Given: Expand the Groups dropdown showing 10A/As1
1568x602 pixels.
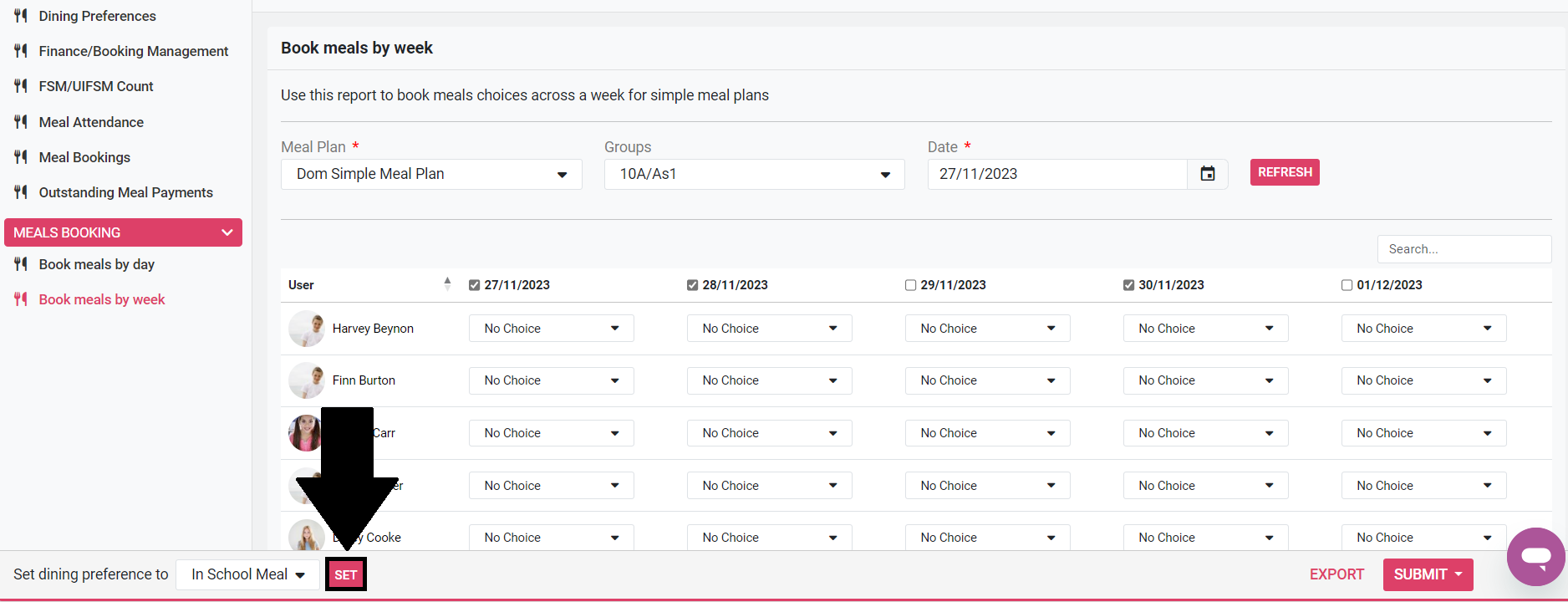Looking at the screenshot, I should coord(754,174).
